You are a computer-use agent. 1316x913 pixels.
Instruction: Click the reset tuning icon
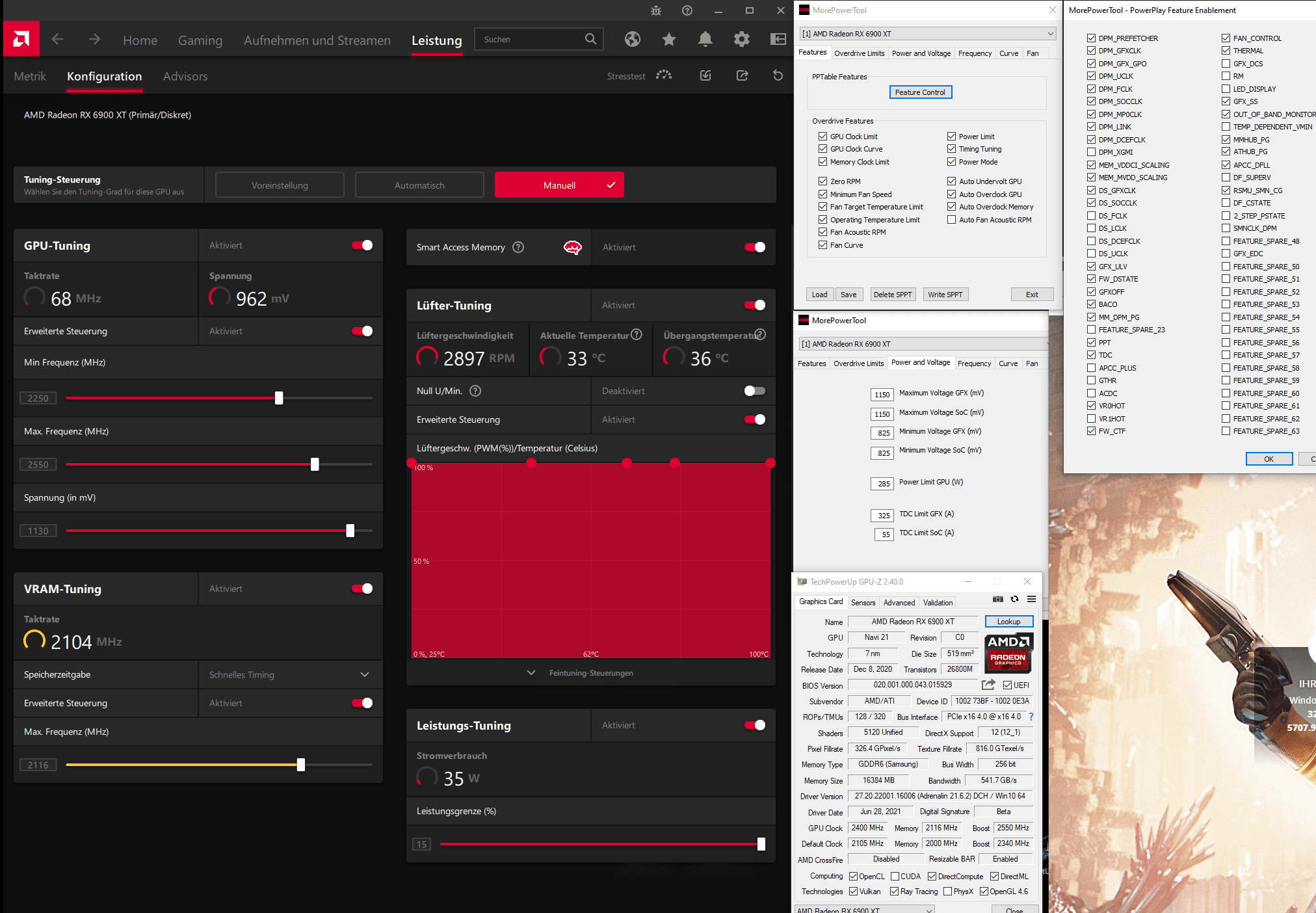(778, 75)
